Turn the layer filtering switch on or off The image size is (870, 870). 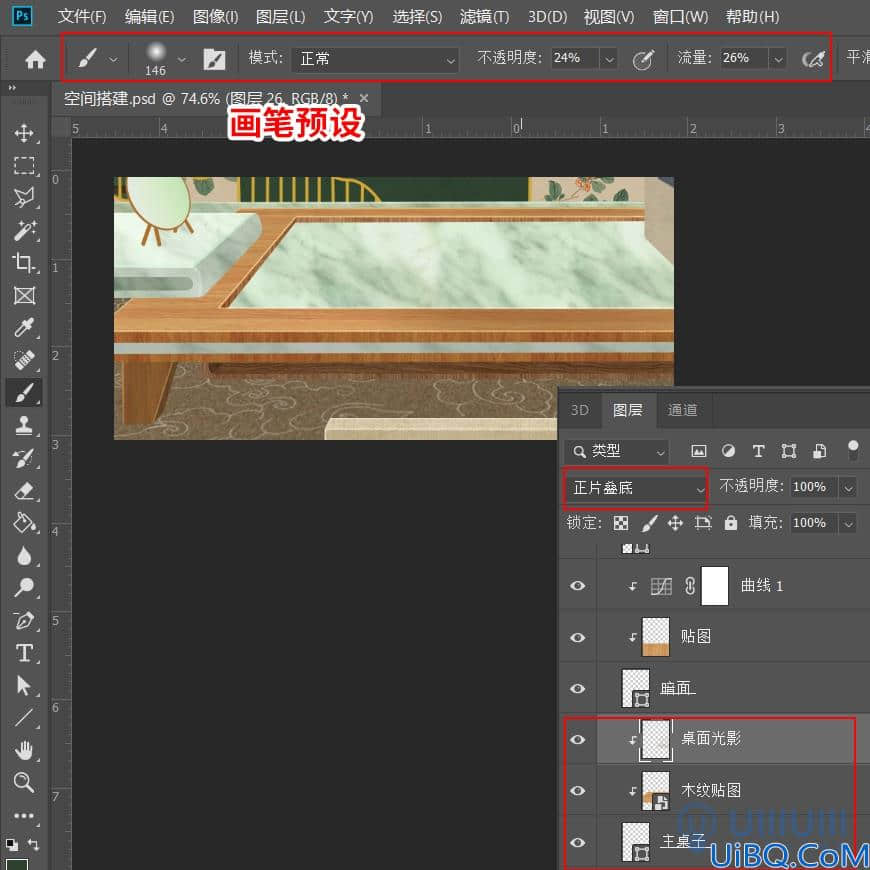click(853, 449)
